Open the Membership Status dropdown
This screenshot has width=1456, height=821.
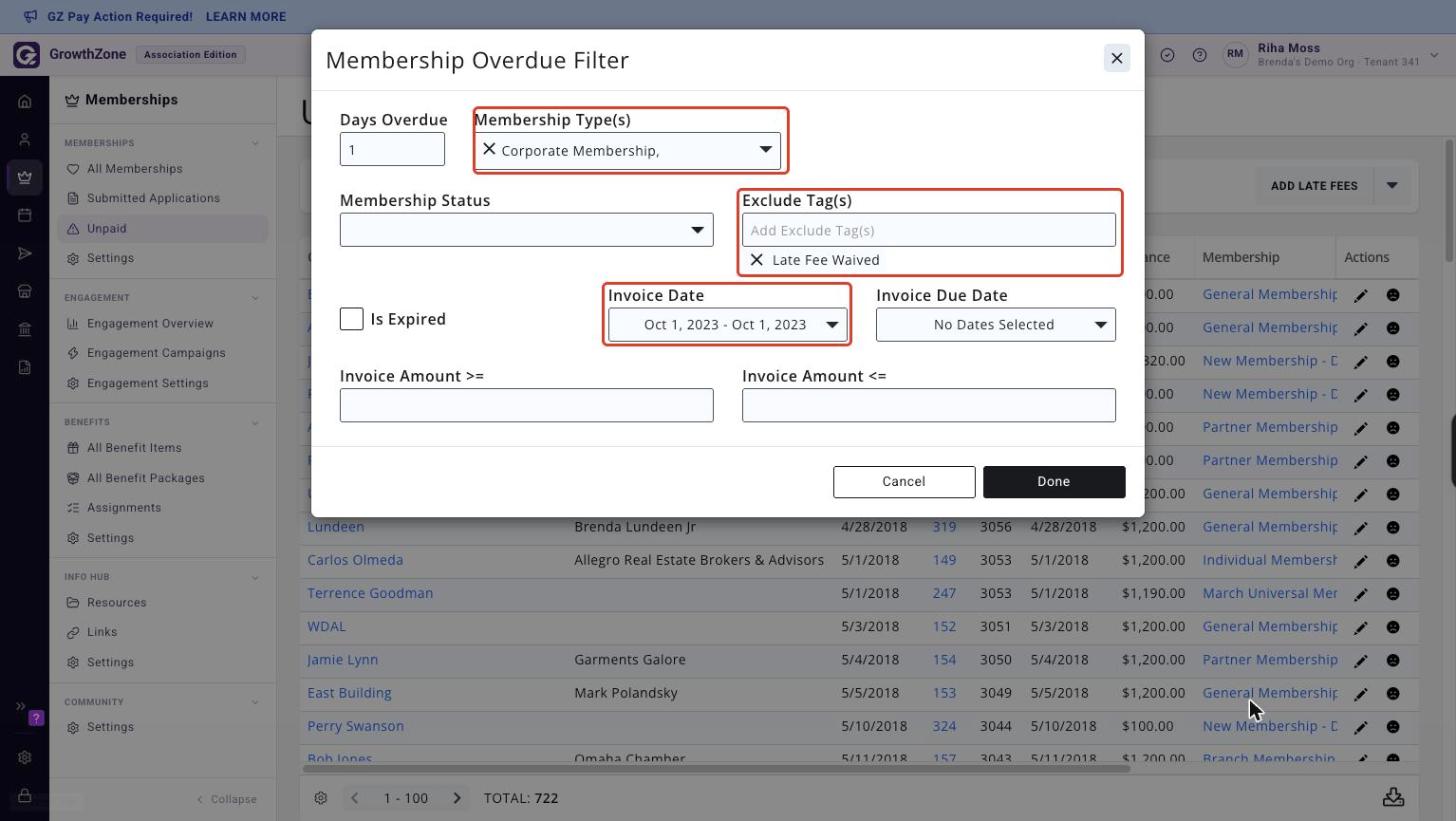(527, 230)
